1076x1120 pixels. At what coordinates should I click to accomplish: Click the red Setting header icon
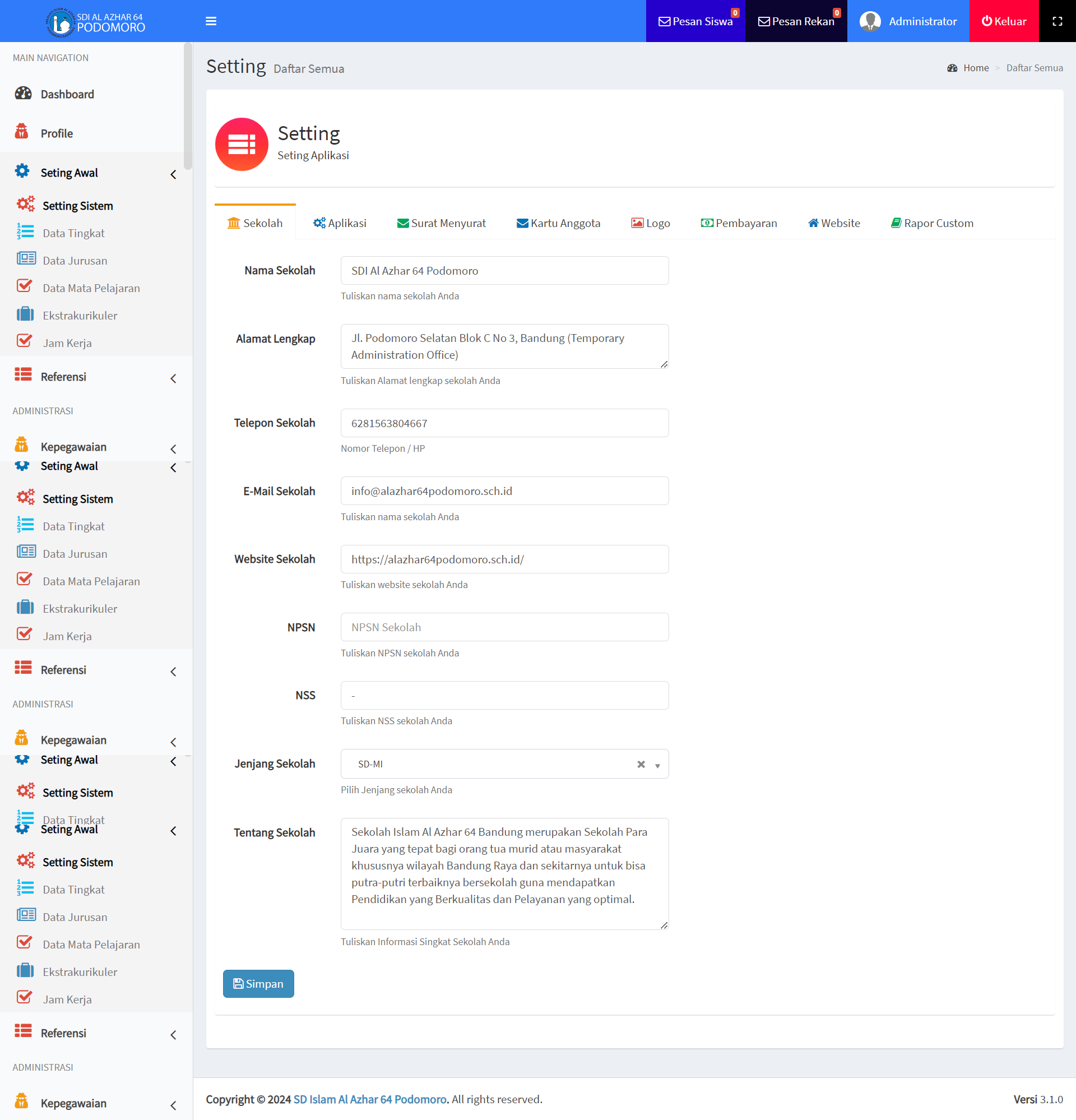click(242, 145)
